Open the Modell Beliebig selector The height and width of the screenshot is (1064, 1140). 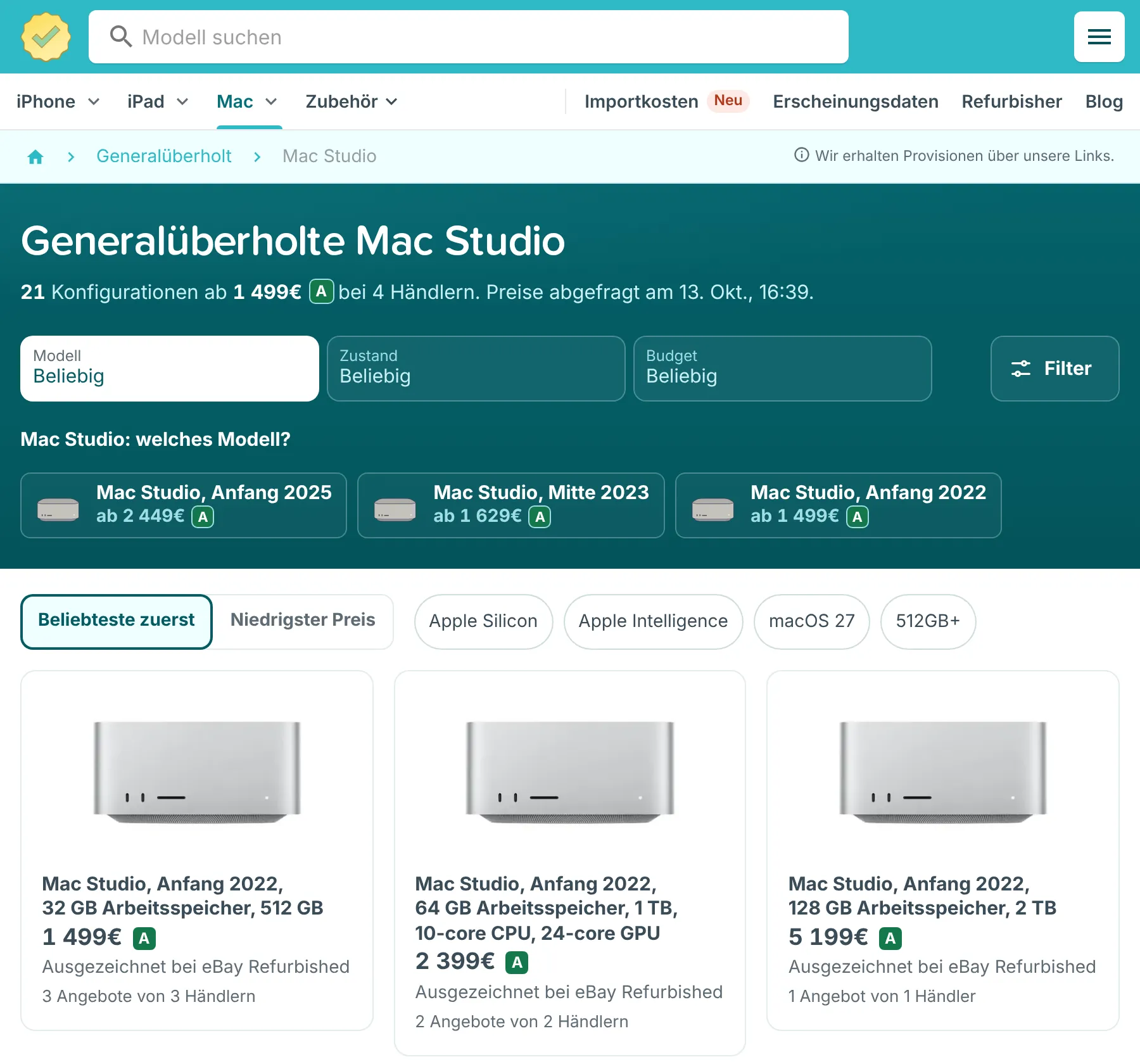[x=170, y=369]
